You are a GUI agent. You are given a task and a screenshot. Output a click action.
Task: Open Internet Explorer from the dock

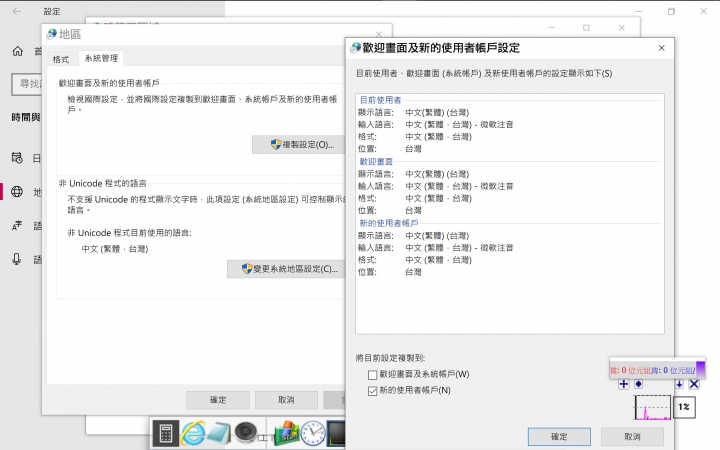pyautogui.click(x=193, y=433)
